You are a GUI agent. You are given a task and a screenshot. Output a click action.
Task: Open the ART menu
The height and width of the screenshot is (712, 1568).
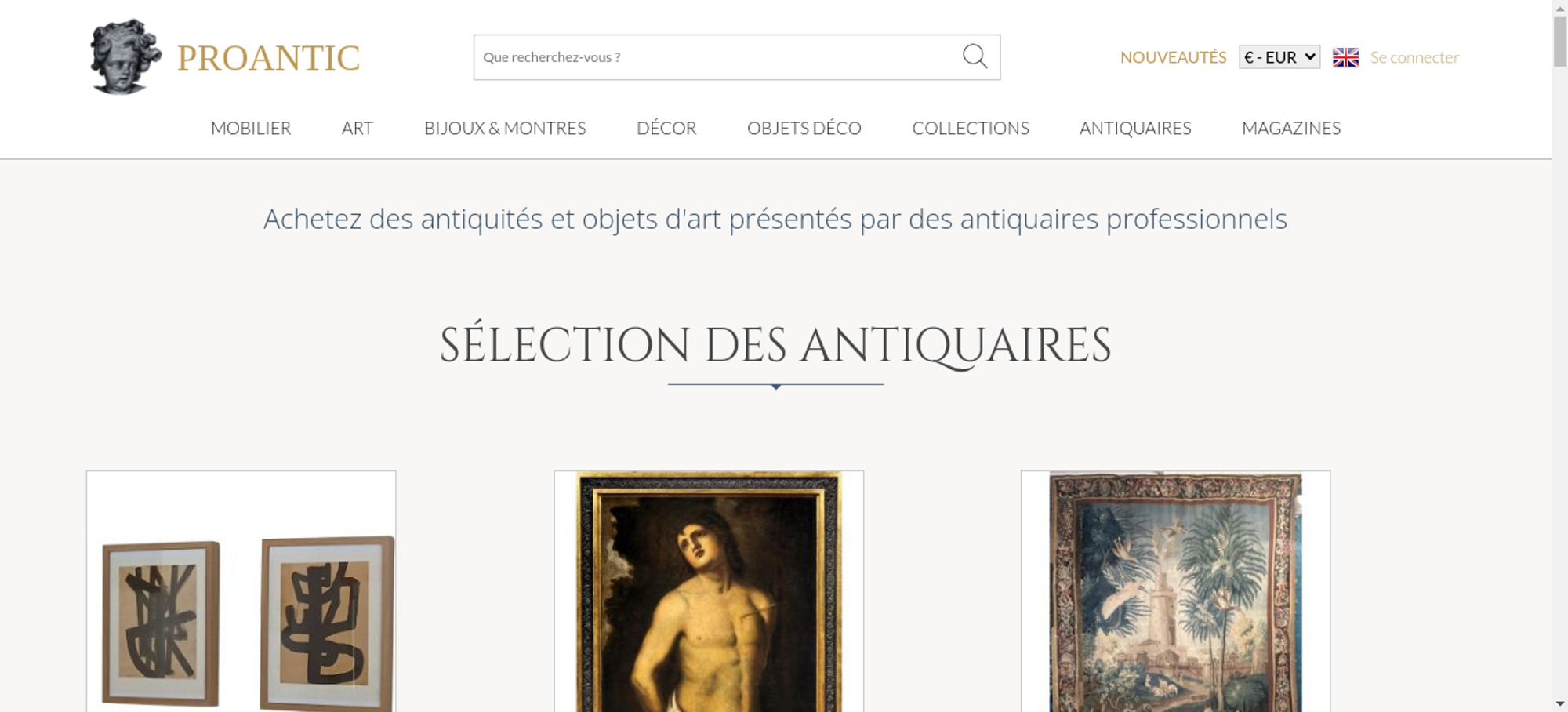point(358,128)
